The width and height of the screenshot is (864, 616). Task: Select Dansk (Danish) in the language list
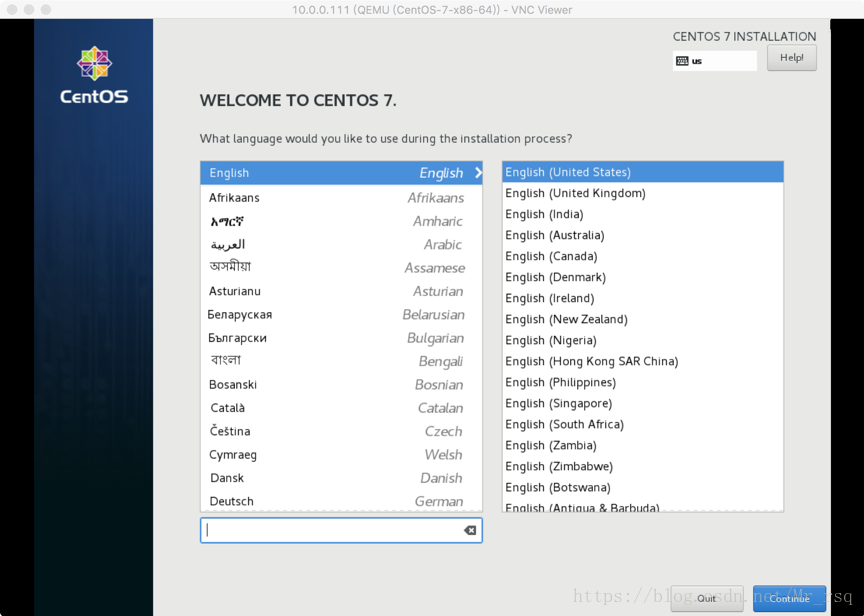pyautogui.click(x=341, y=478)
